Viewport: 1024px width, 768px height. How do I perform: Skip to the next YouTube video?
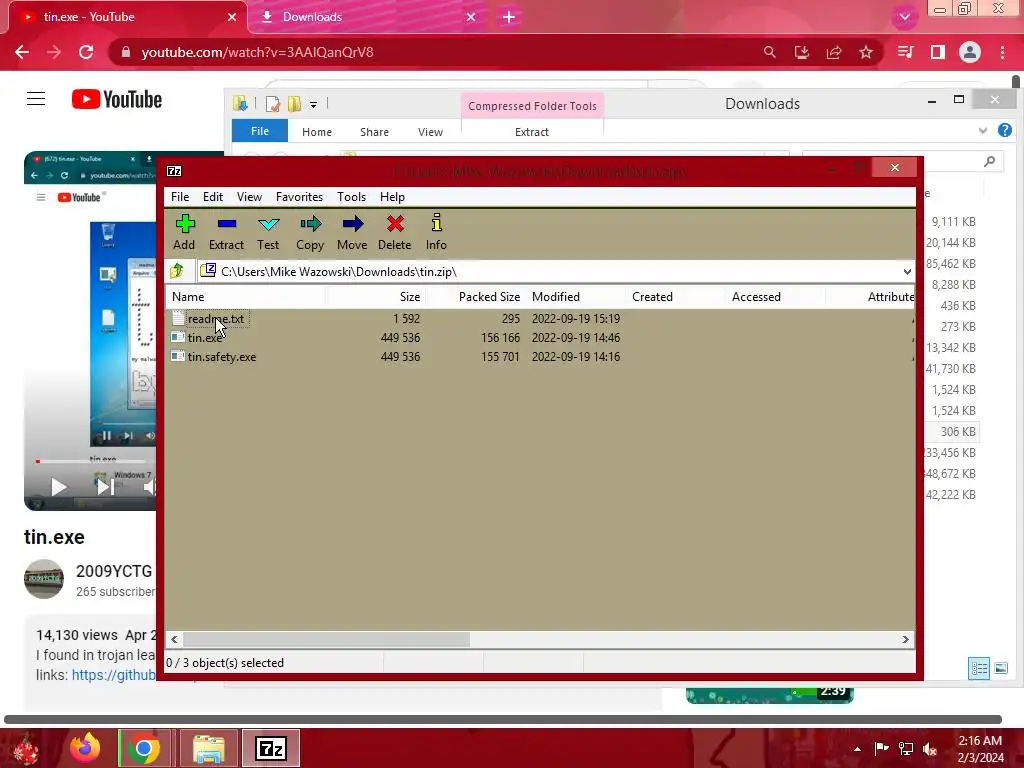click(104, 487)
